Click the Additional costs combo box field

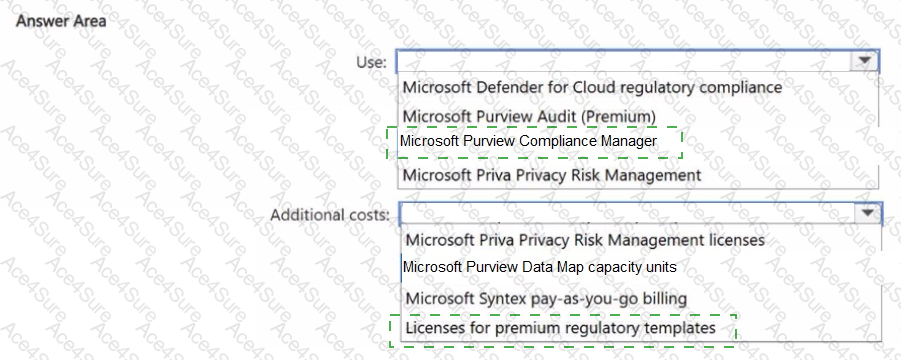(640, 214)
